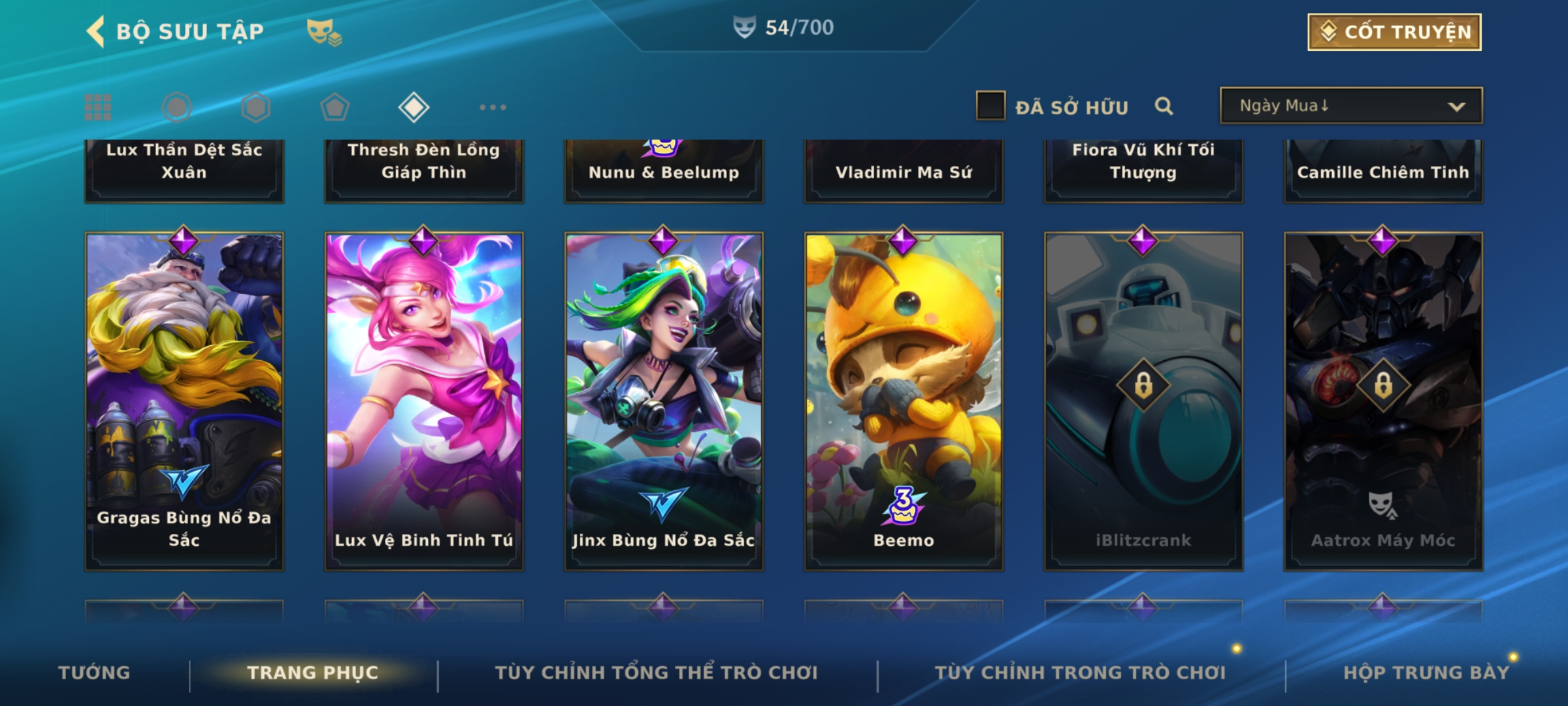Select the all-skins grid filter icon
This screenshot has height=706, width=1568.
coord(98,107)
